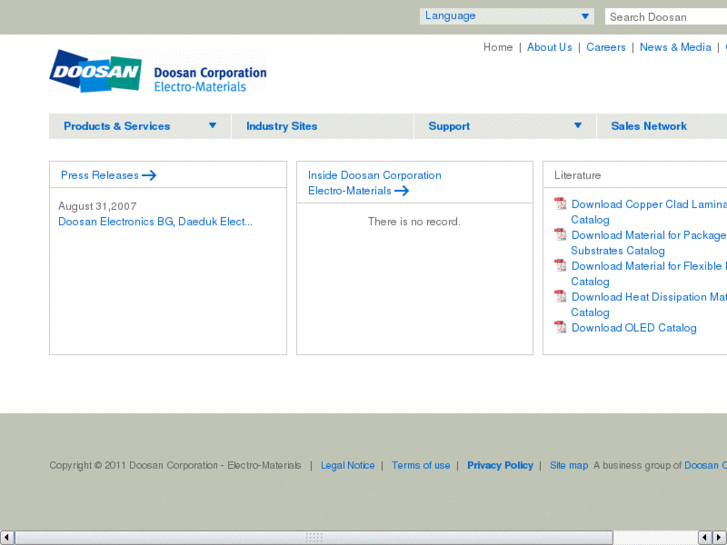Open Inside Doosan Corporation Electro-Materials link

point(375,183)
